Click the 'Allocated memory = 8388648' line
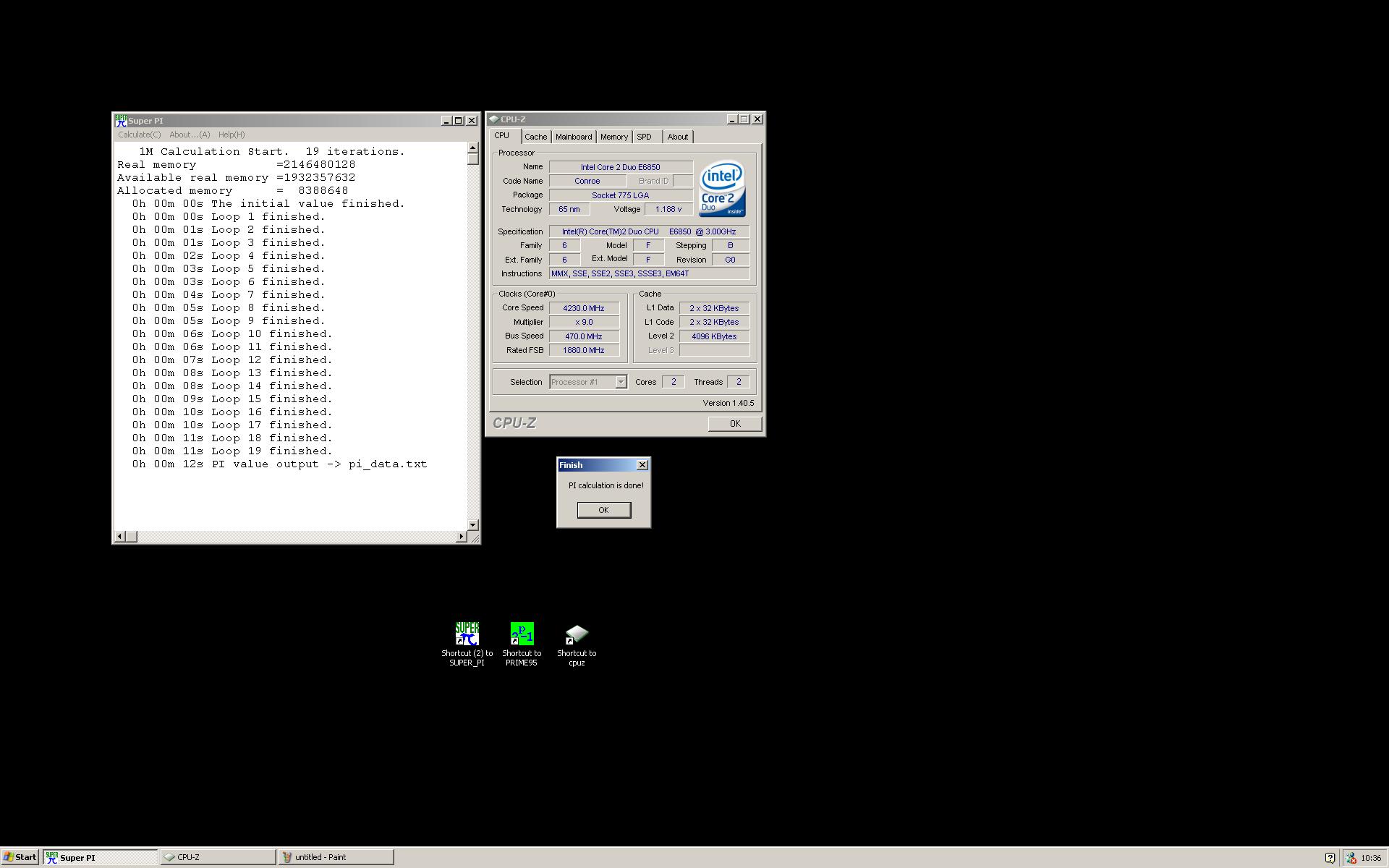Image resolution: width=1389 pixels, height=868 pixels. coord(233,191)
